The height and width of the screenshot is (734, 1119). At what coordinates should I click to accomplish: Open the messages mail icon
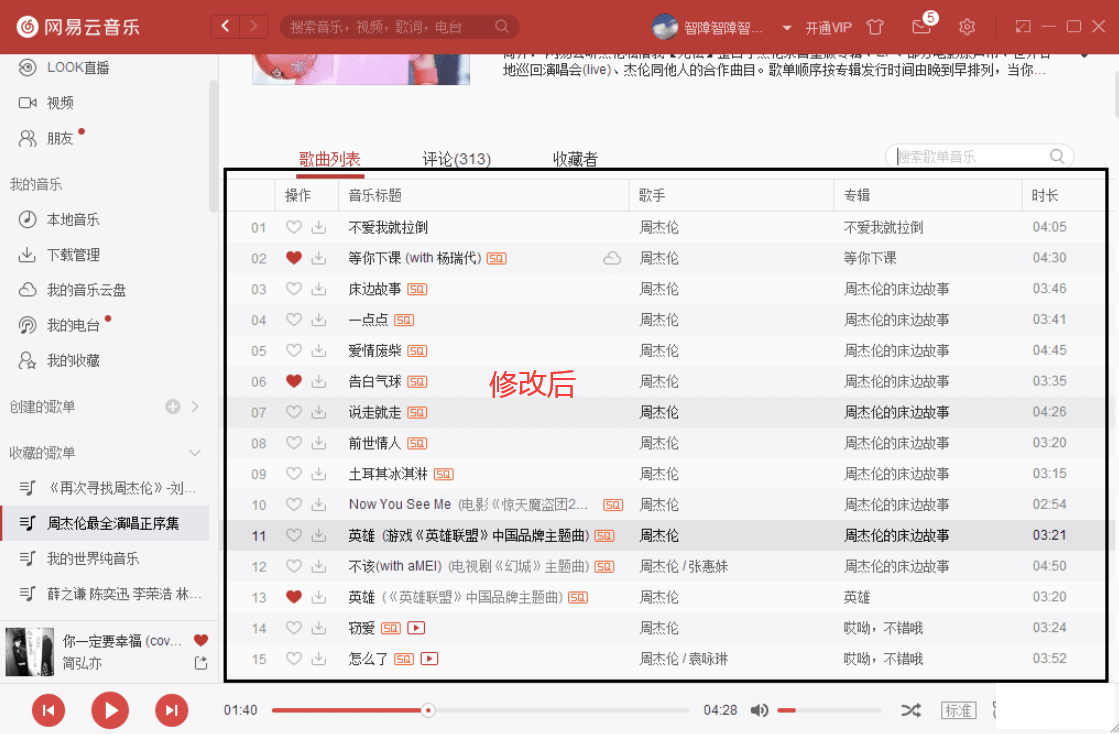[x=921, y=27]
